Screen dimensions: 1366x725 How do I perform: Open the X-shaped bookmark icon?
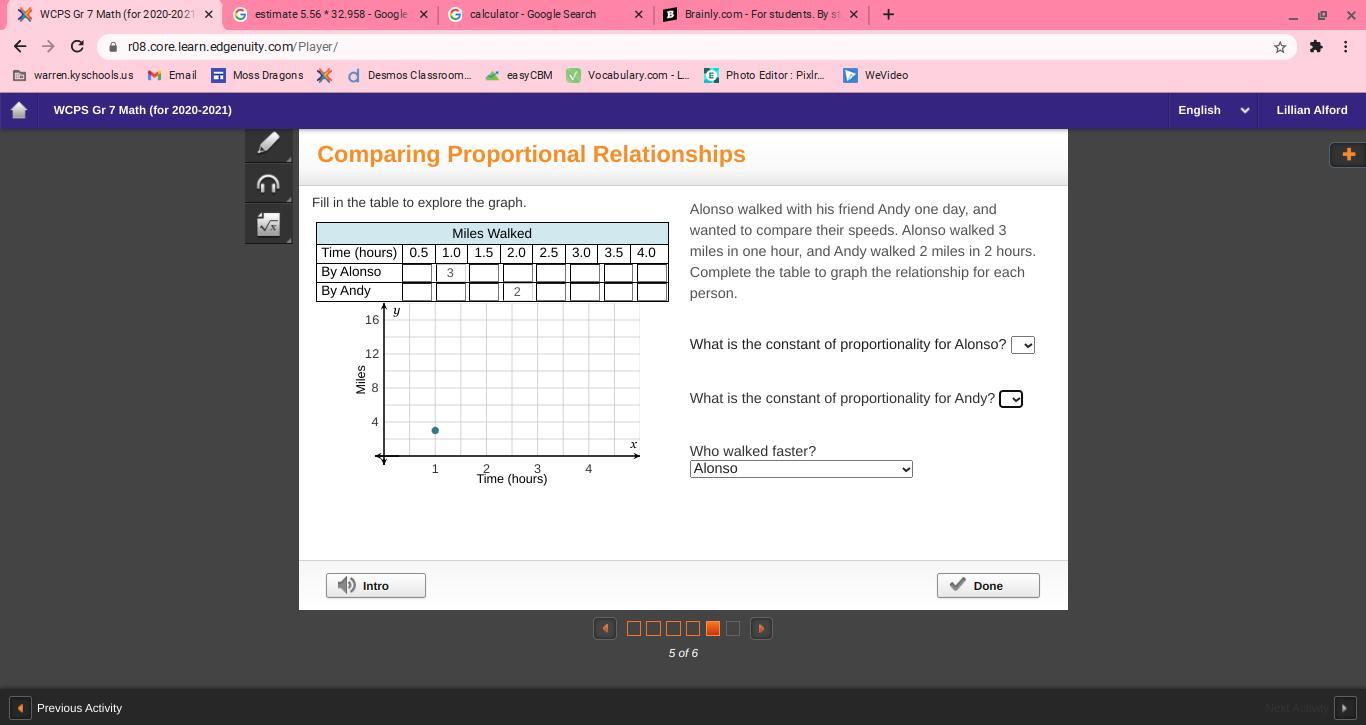[324, 75]
